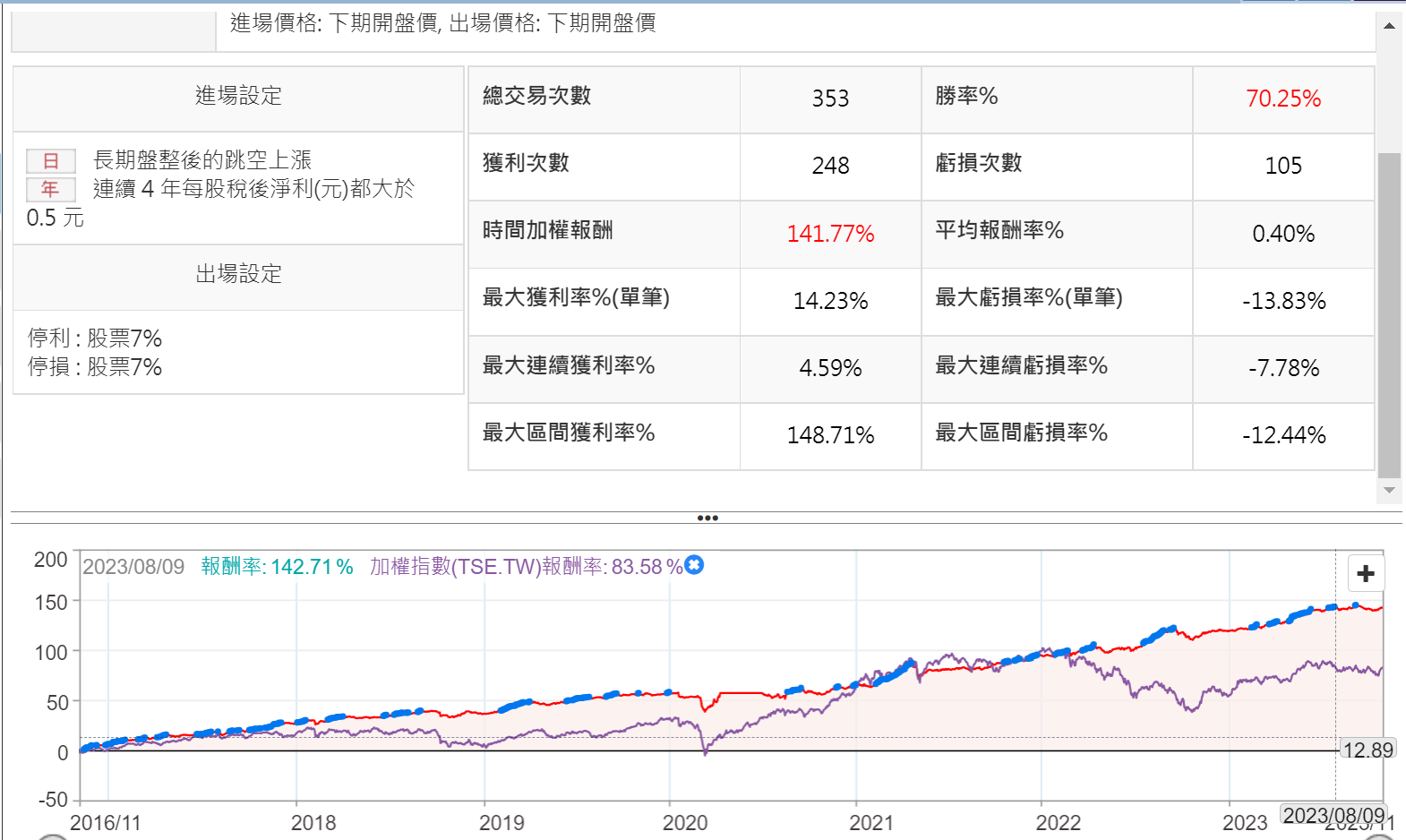Remove the TSE.TW index comparison with blue X
This screenshot has width=1406, height=840.
694,565
